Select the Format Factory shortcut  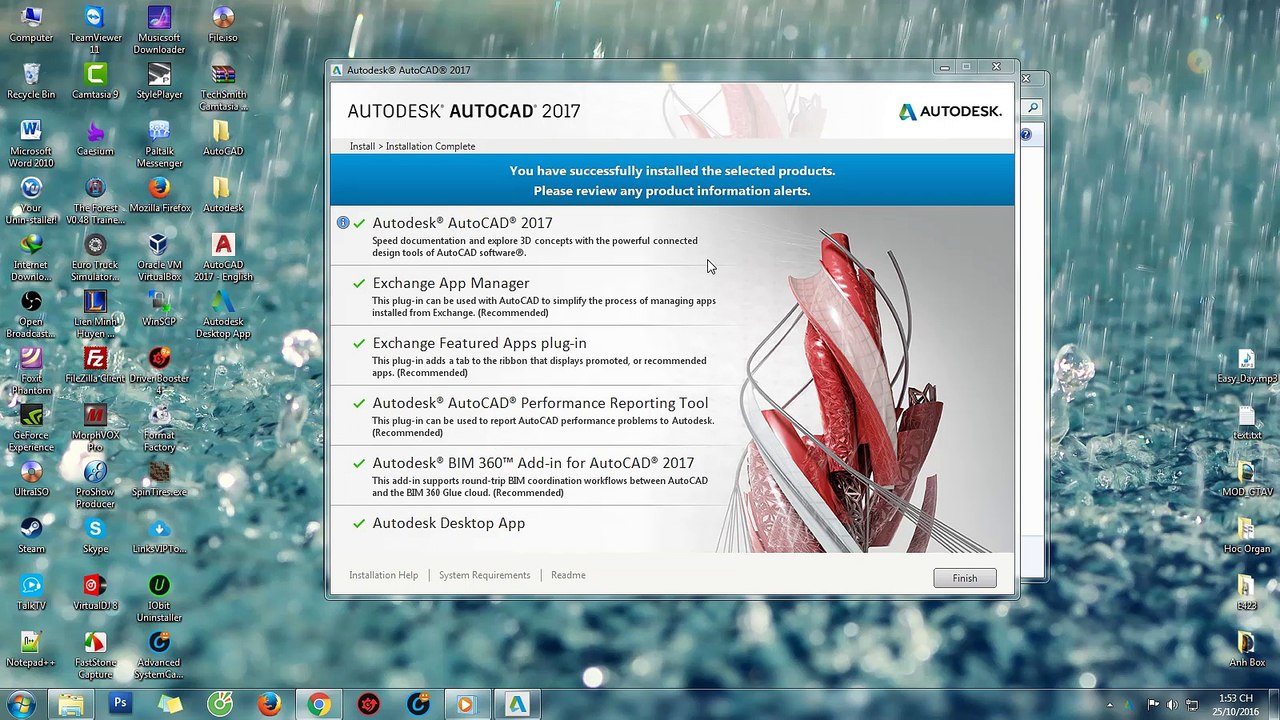[x=159, y=428]
